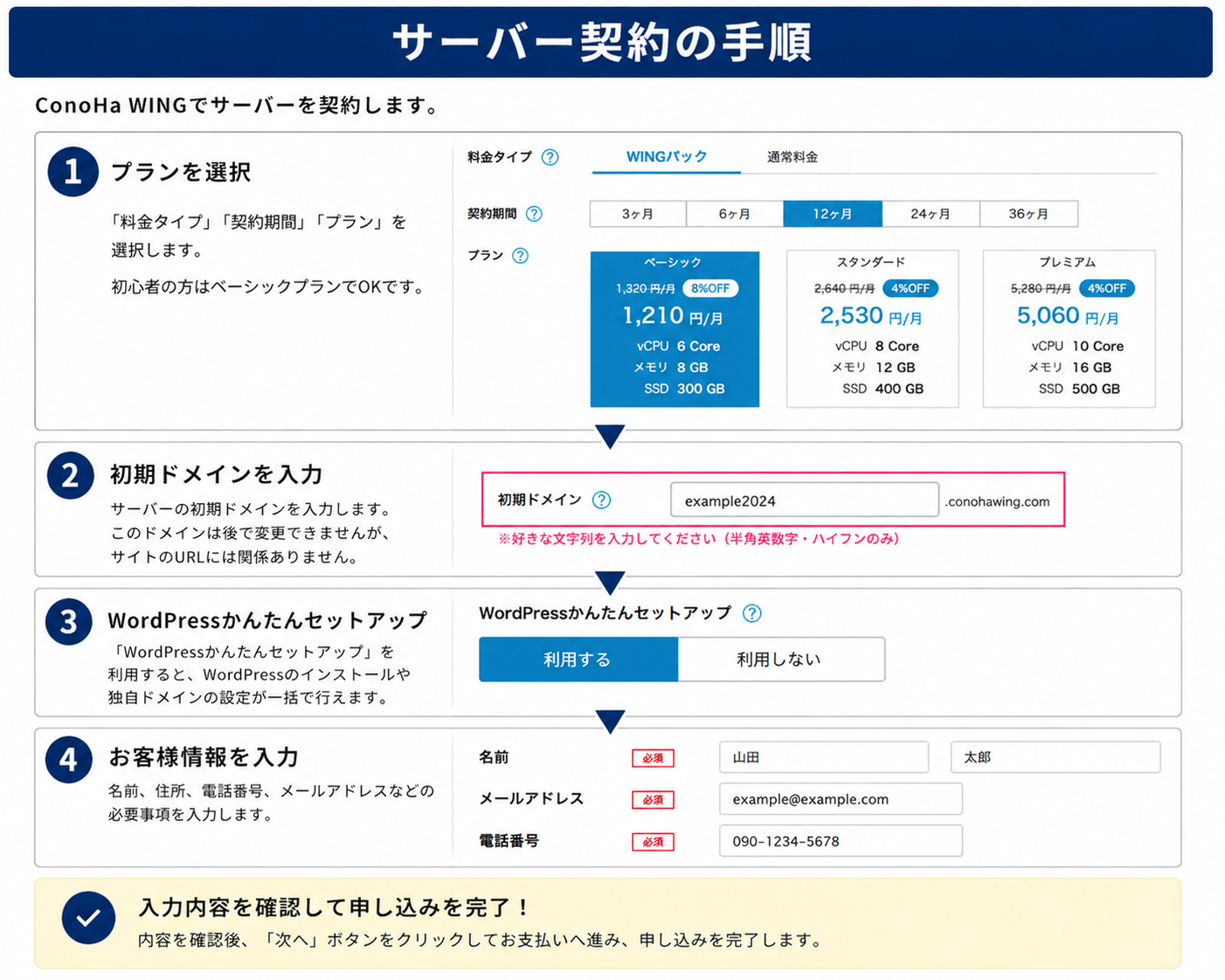Choose the スタンダード plan card

click(x=872, y=329)
